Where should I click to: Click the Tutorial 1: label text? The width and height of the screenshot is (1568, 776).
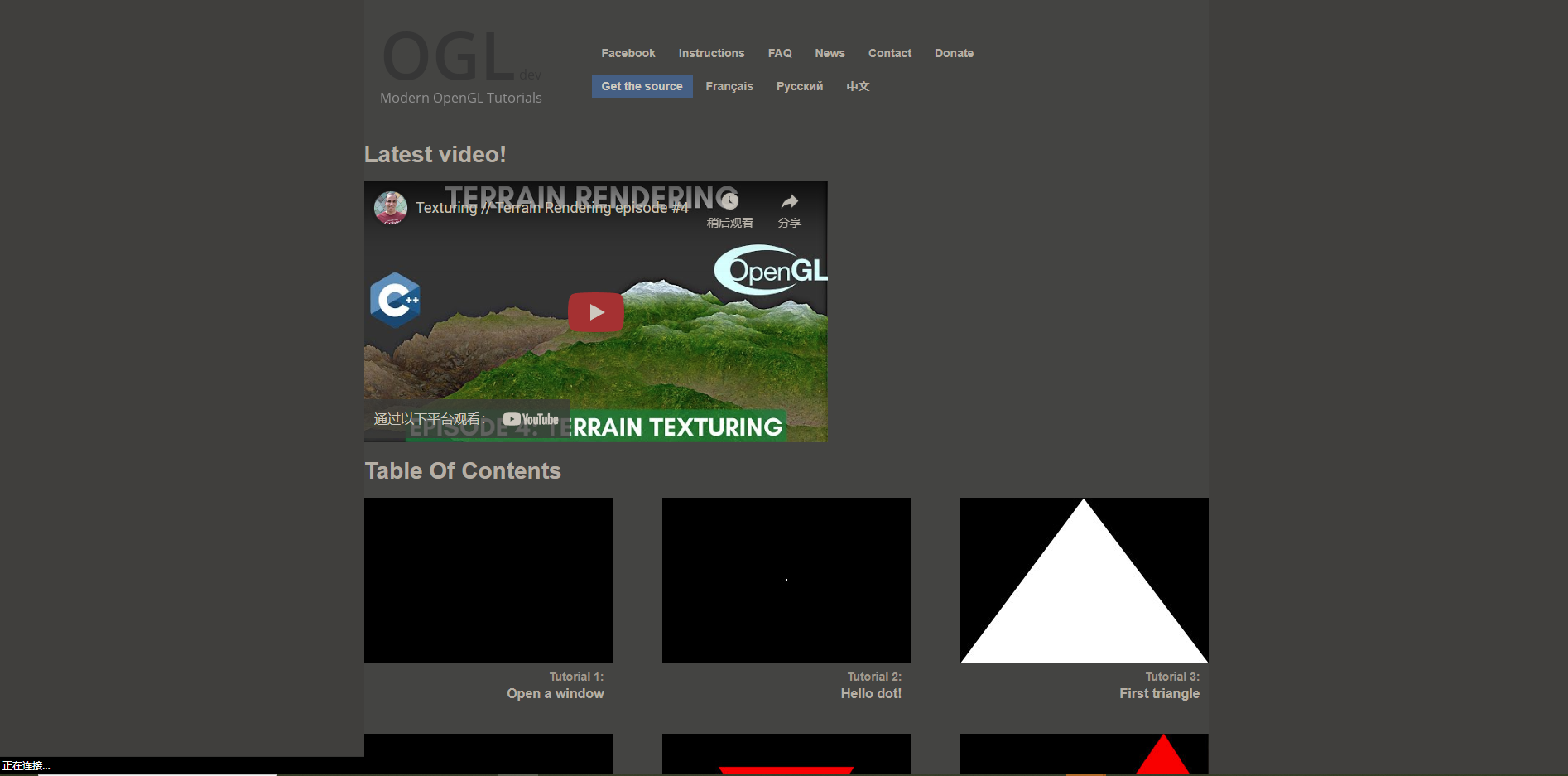point(577,677)
